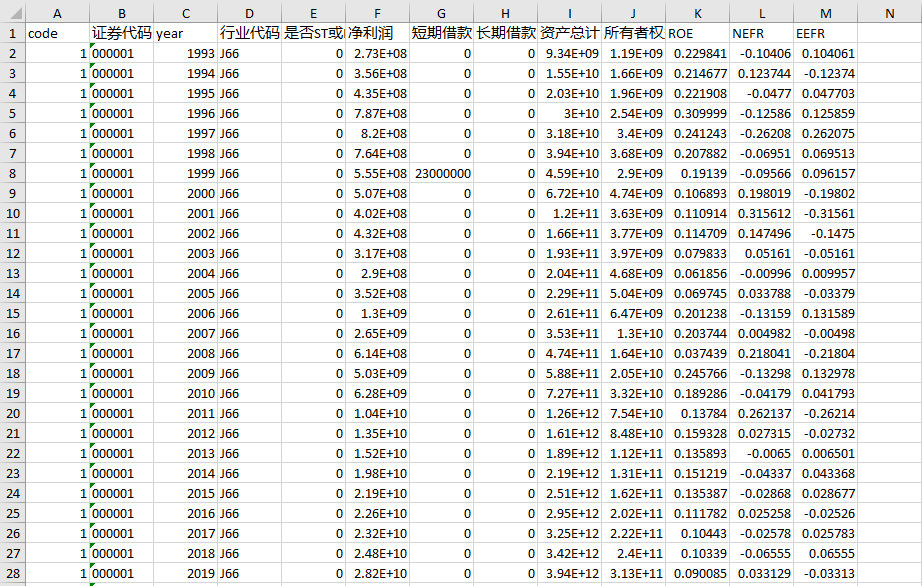This screenshot has width=922, height=586.
Task: Select NEFR cell -0.0065
Action: coord(761,453)
